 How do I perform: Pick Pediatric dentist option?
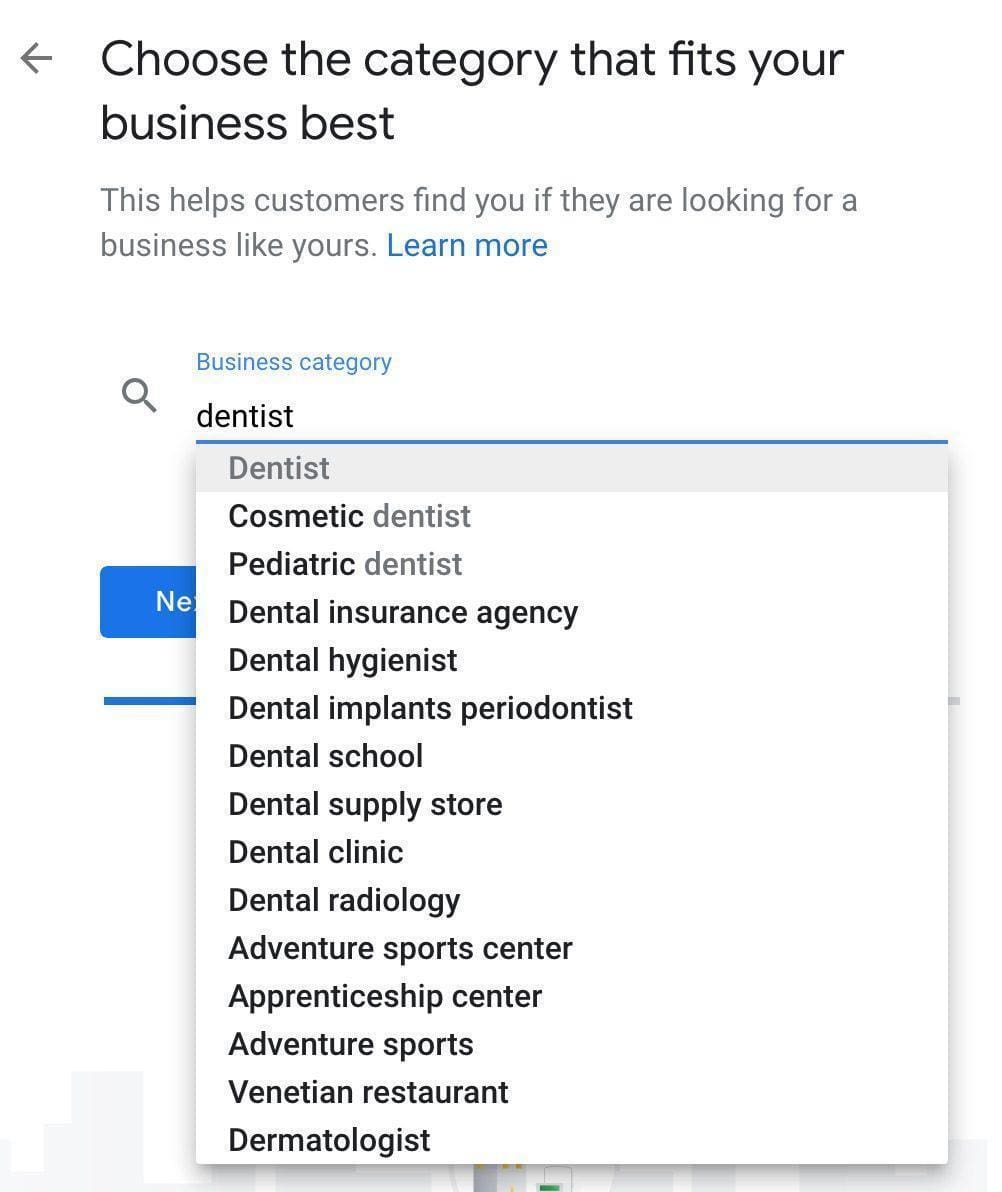(x=345, y=564)
